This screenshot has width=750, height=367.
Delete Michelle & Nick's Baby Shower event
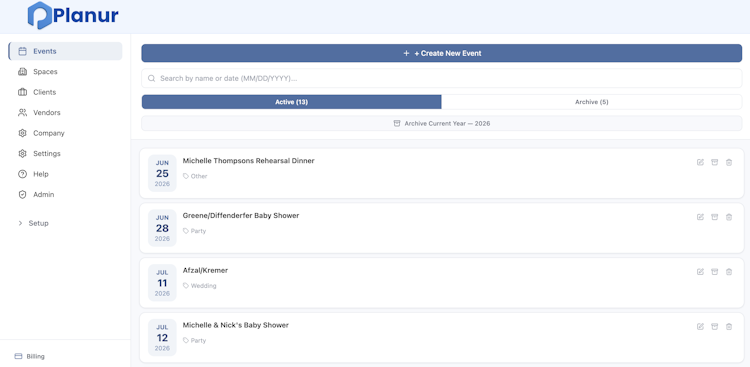(x=729, y=326)
